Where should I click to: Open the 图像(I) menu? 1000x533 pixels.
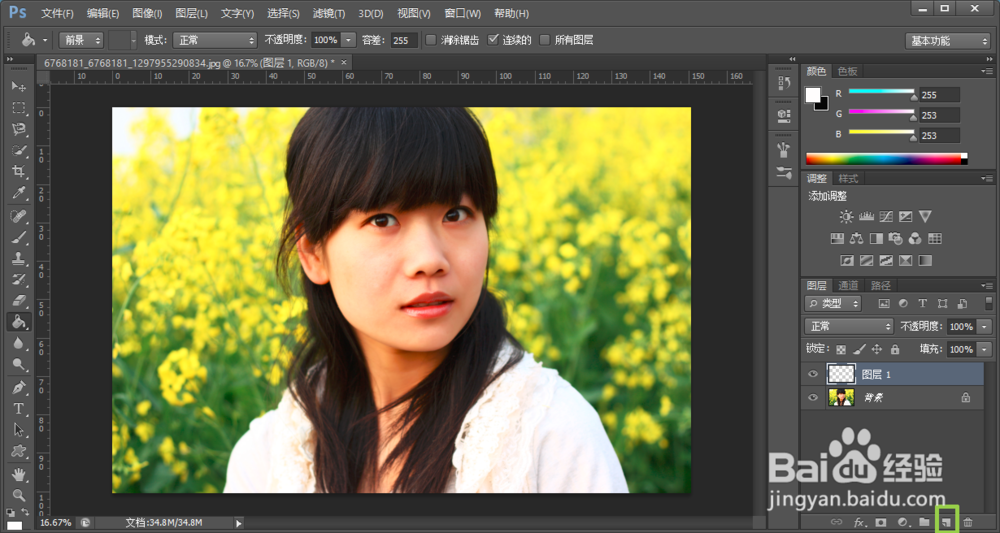coord(147,13)
